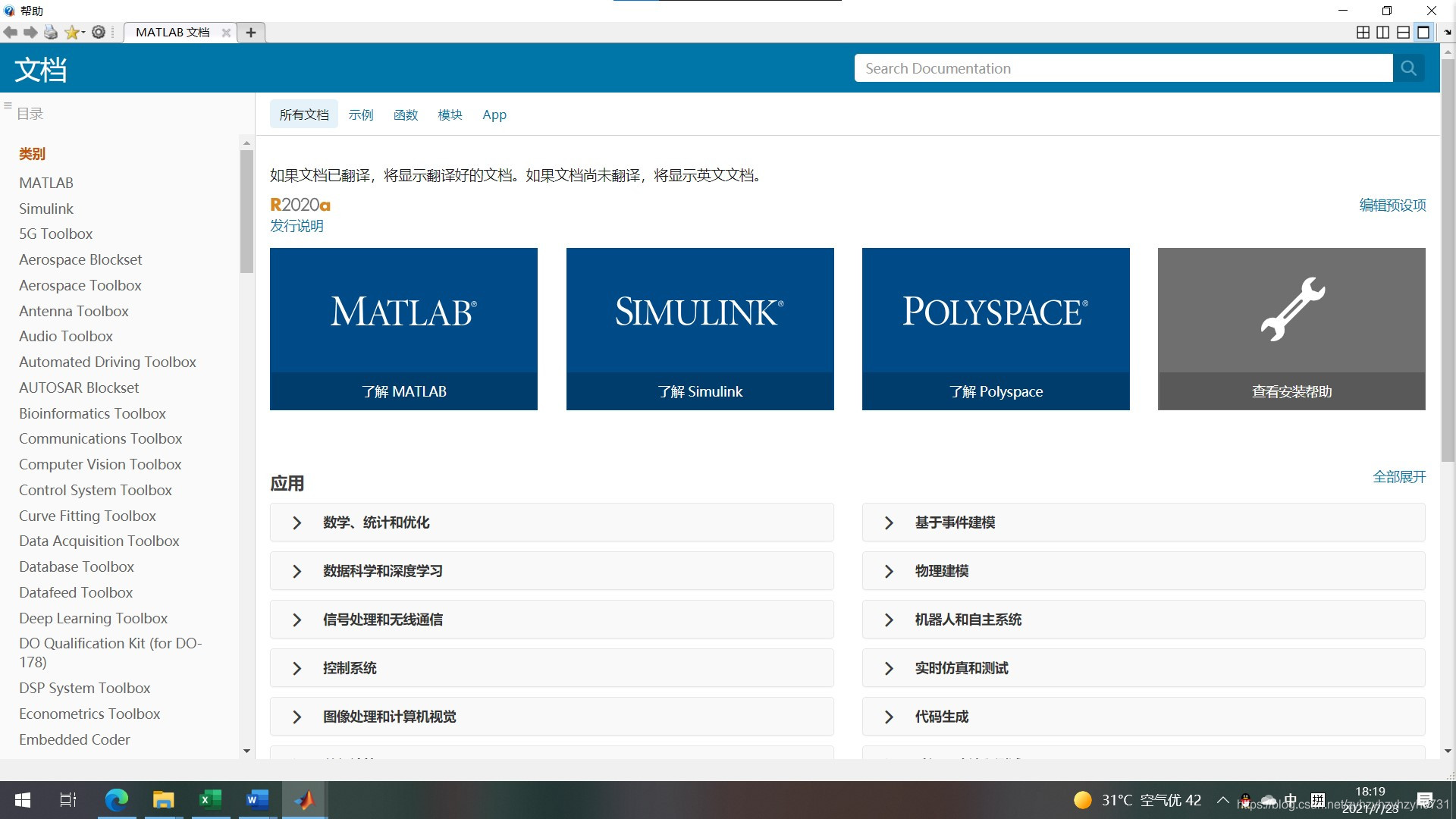Open the 了解 Simulink tile
The height and width of the screenshot is (819, 1456).
700,329
